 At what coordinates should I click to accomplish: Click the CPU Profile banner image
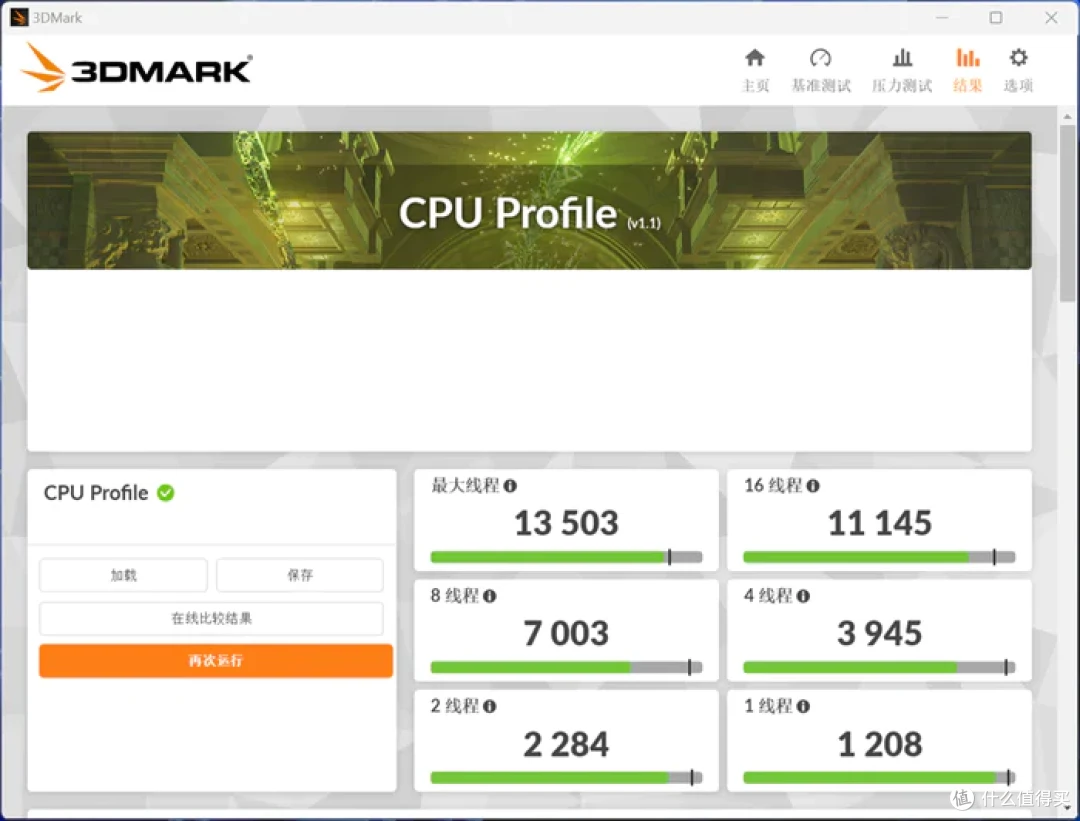tap(530, 200)
